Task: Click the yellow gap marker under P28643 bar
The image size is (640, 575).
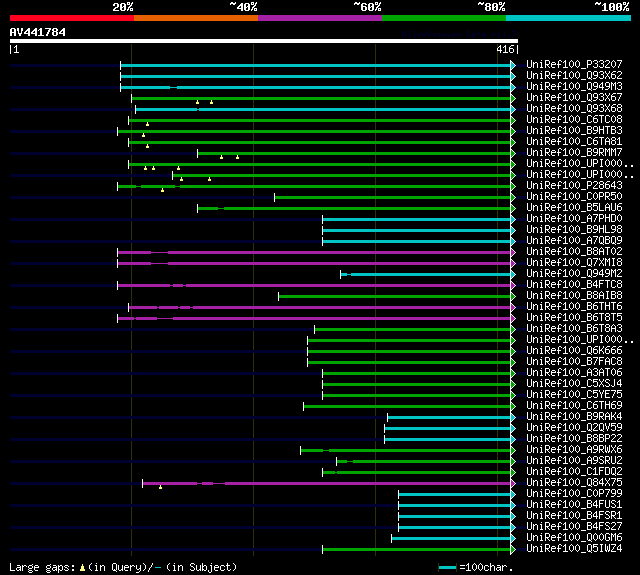Action: pos(162,190)
